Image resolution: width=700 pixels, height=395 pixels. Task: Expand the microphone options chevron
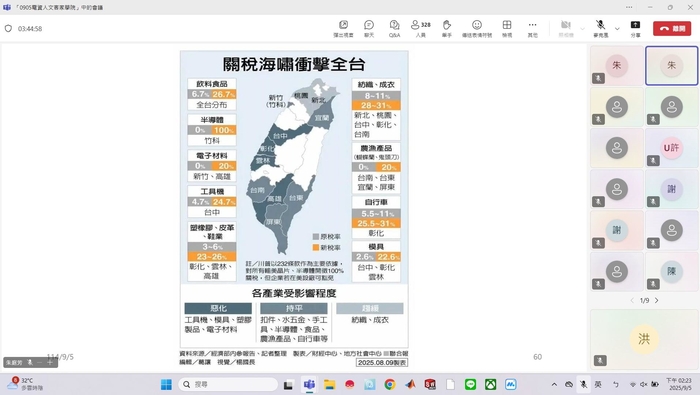[617, 29]
